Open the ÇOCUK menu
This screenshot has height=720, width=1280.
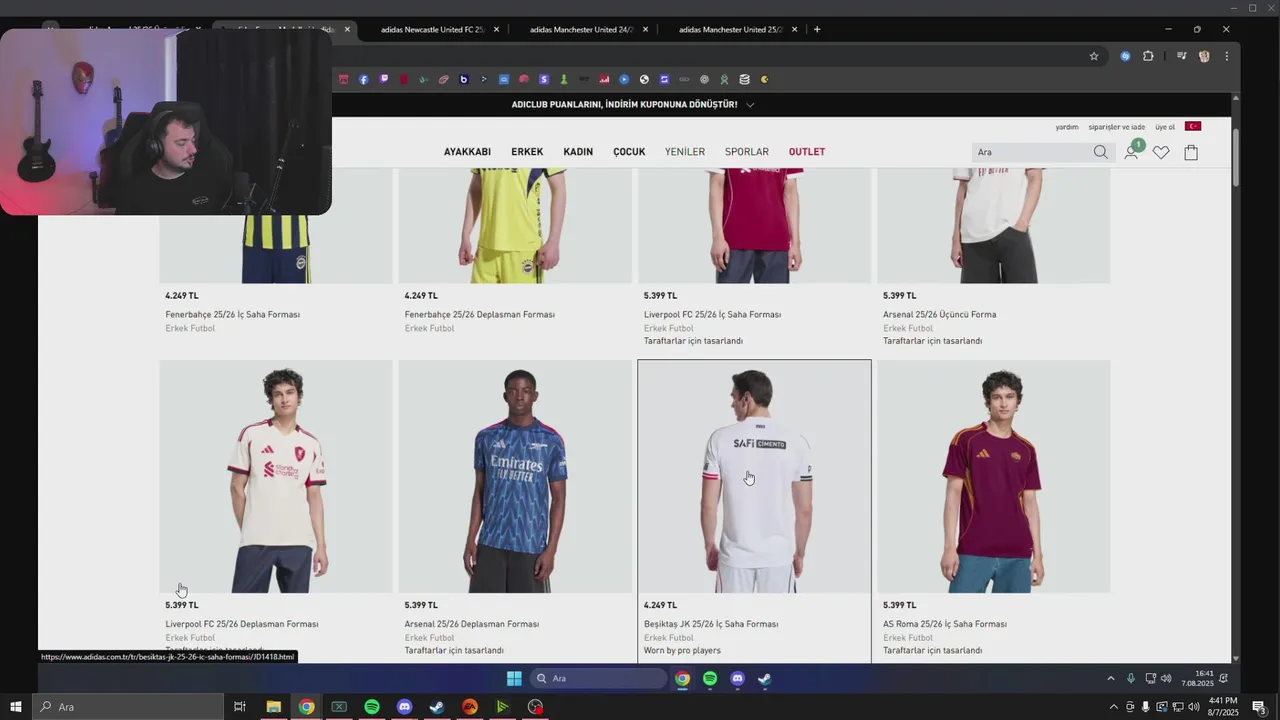pos(629,152)
